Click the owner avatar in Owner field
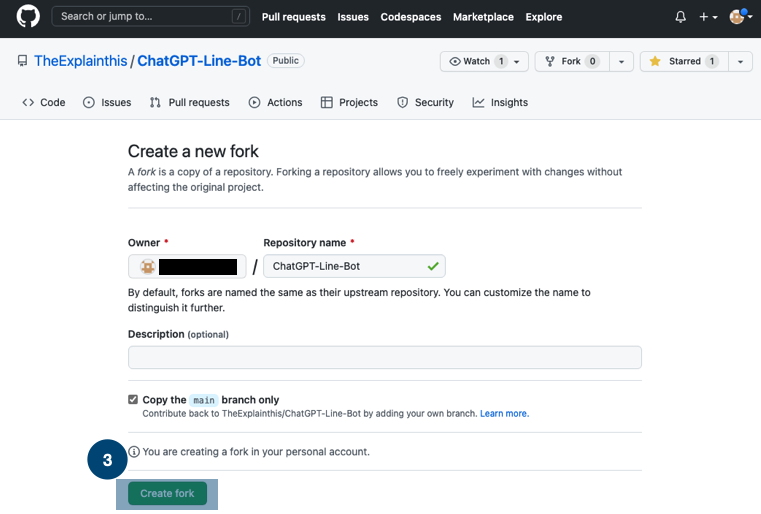The width and height of the screenshot is (761, 514). click(x=148, y=266)
